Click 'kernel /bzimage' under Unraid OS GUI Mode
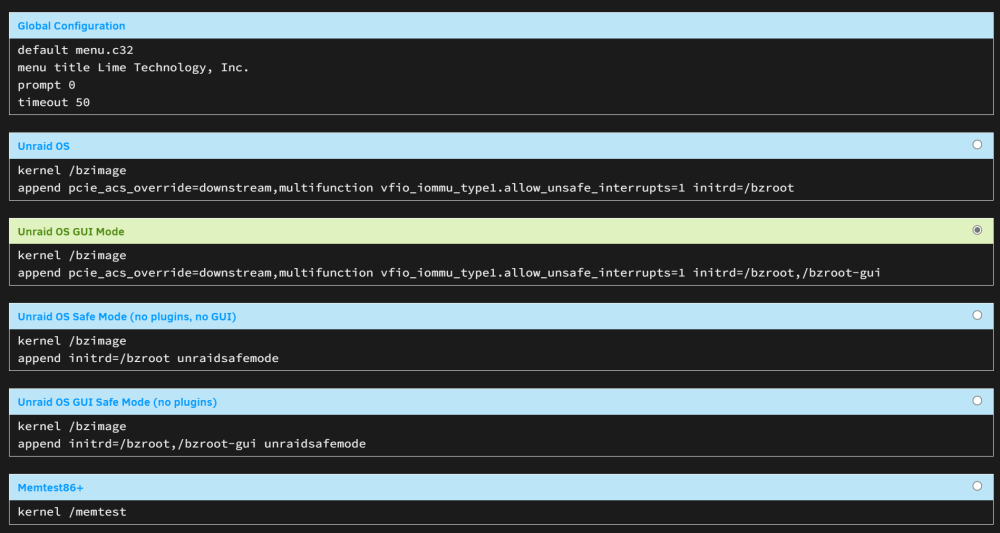1000x533 pixels. point(72,256)
